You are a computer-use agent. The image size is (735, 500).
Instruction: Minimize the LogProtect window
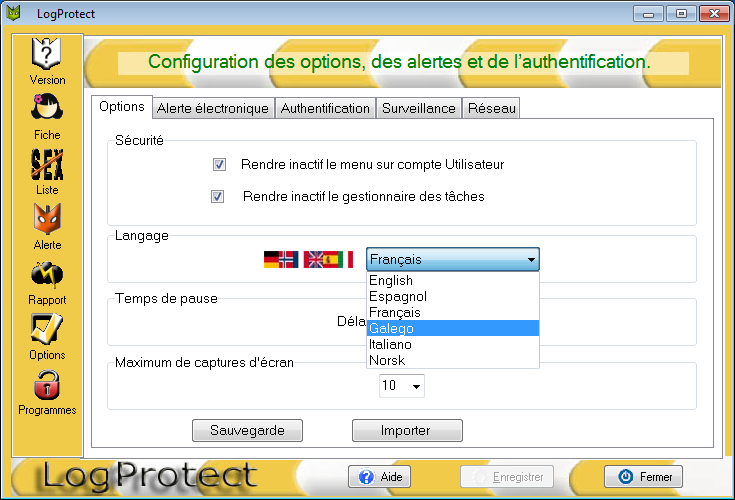click(x=648, y=14)
